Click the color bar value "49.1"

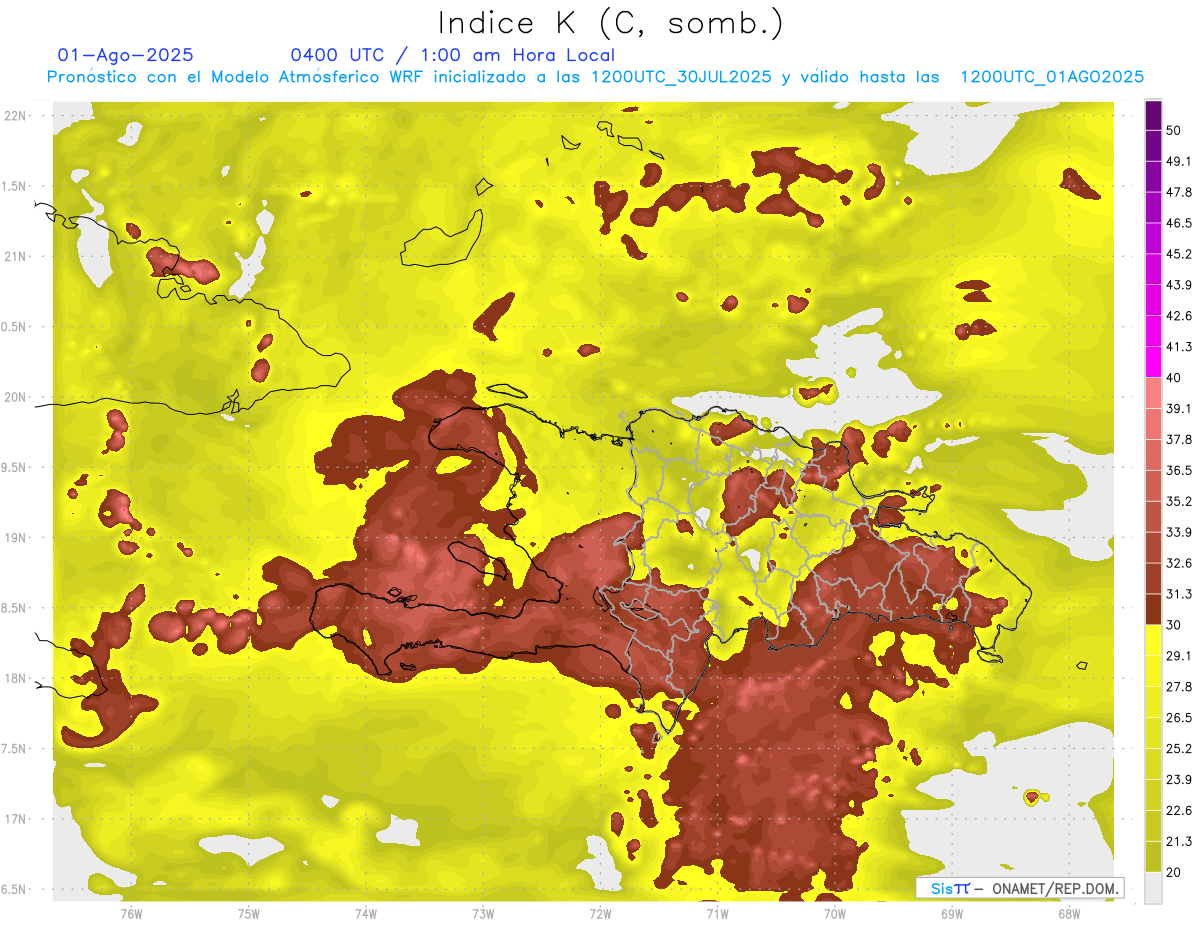point(1178,161)
